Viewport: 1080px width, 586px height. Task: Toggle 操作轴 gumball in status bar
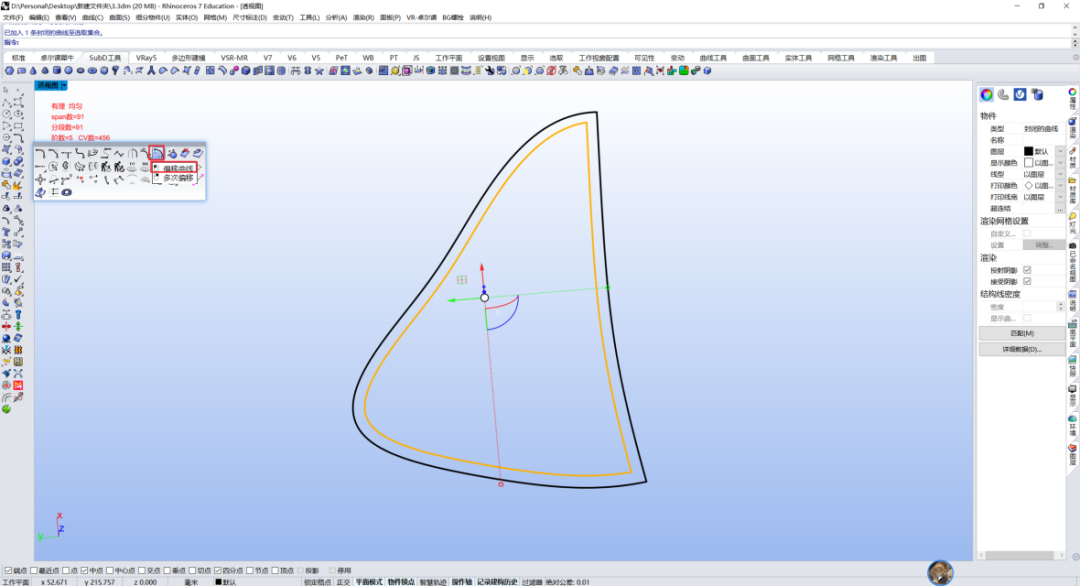click(461, 582)
